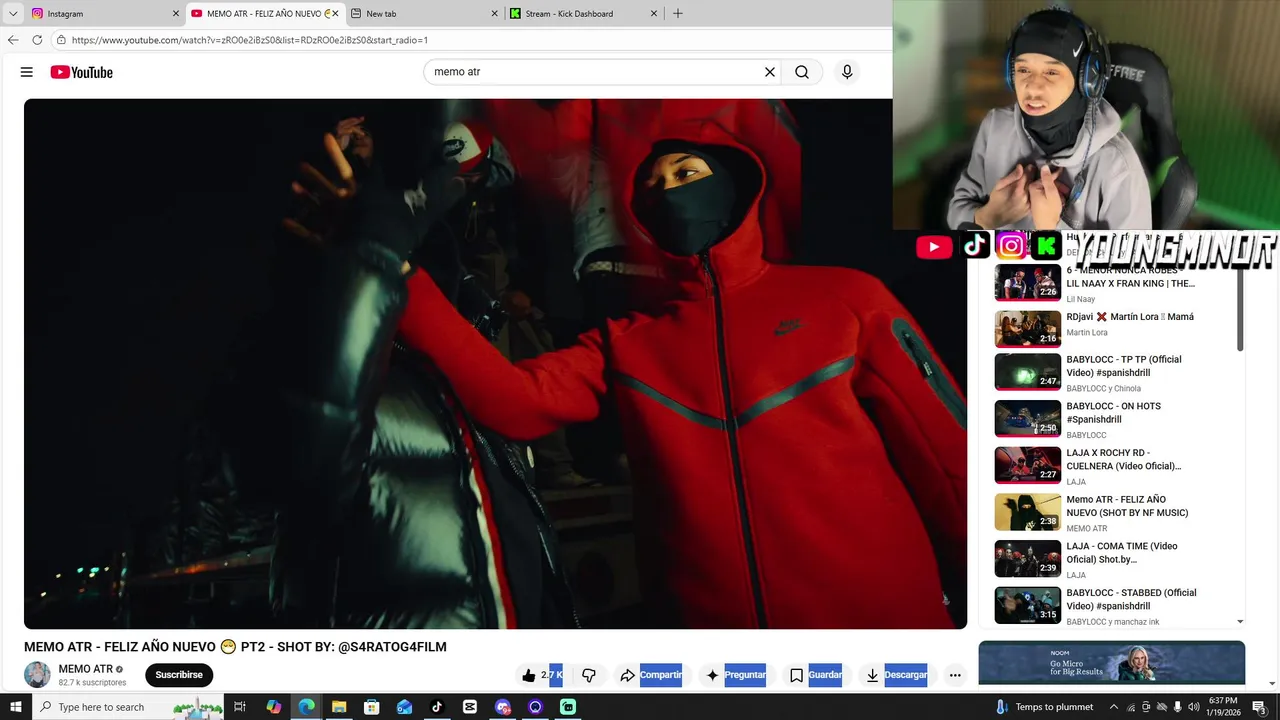This screenshot has width=1280, height=720.
Task: Go to the YouTube home logo
Action: pos(81,72)
